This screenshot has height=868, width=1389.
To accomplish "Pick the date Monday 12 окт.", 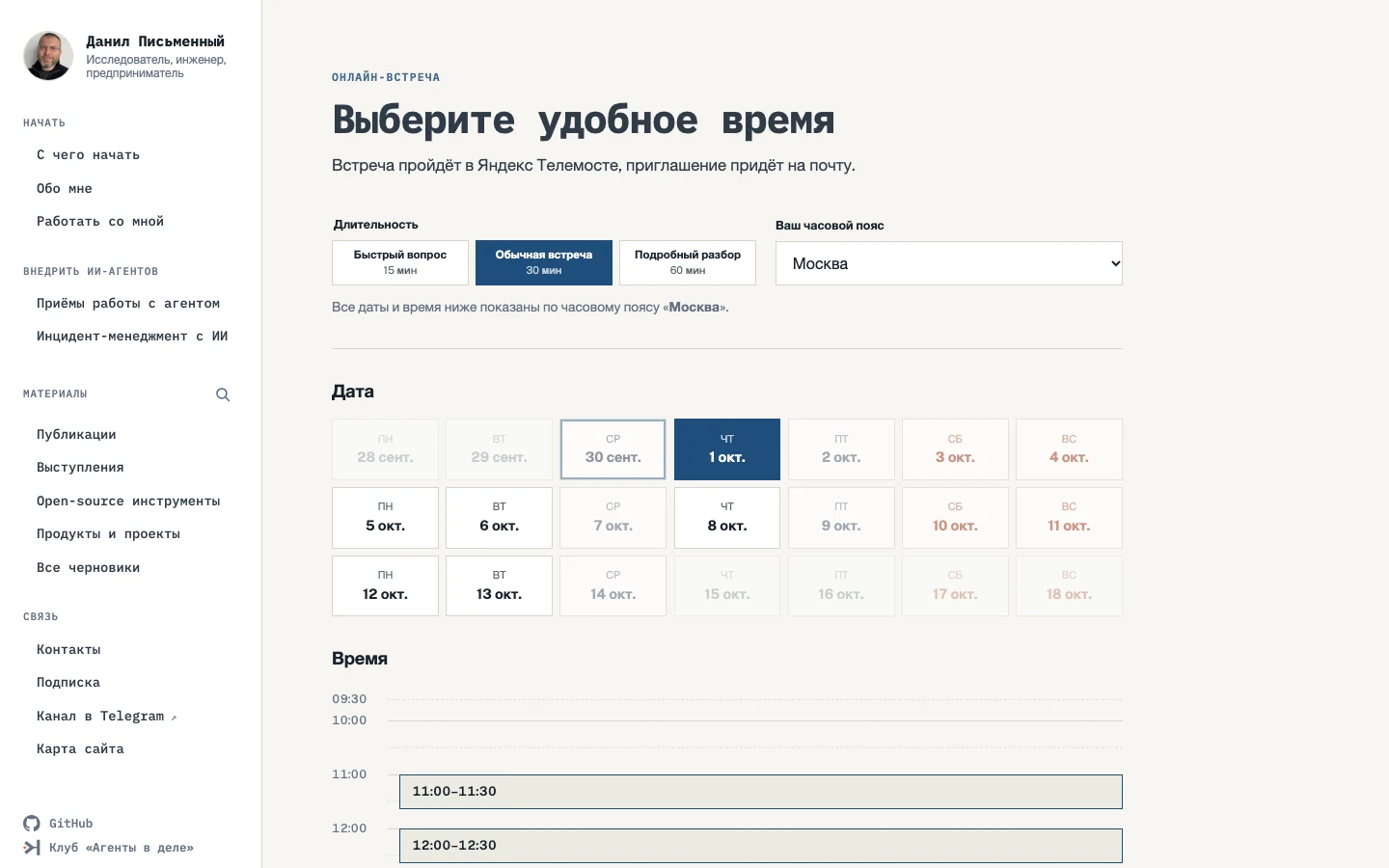I will click(x=385, y=585).
